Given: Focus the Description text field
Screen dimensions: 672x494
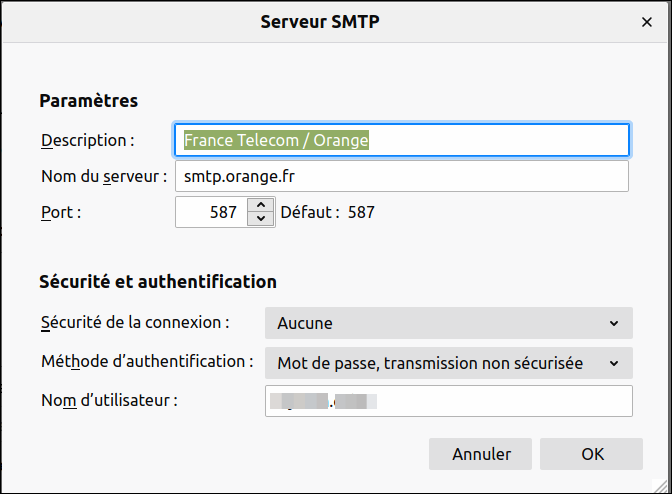Looking at the screenshot, I should pyautogui.click(x=402, y=140).
